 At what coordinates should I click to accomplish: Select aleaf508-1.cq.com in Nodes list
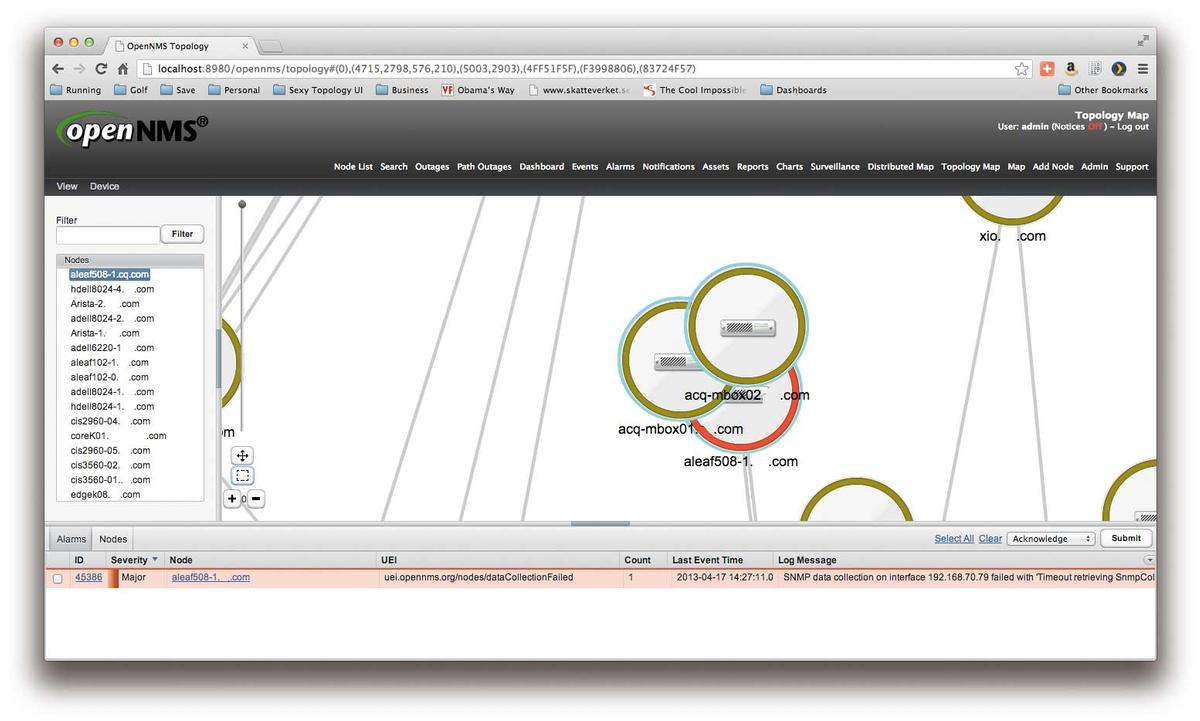tap(110, 274)
